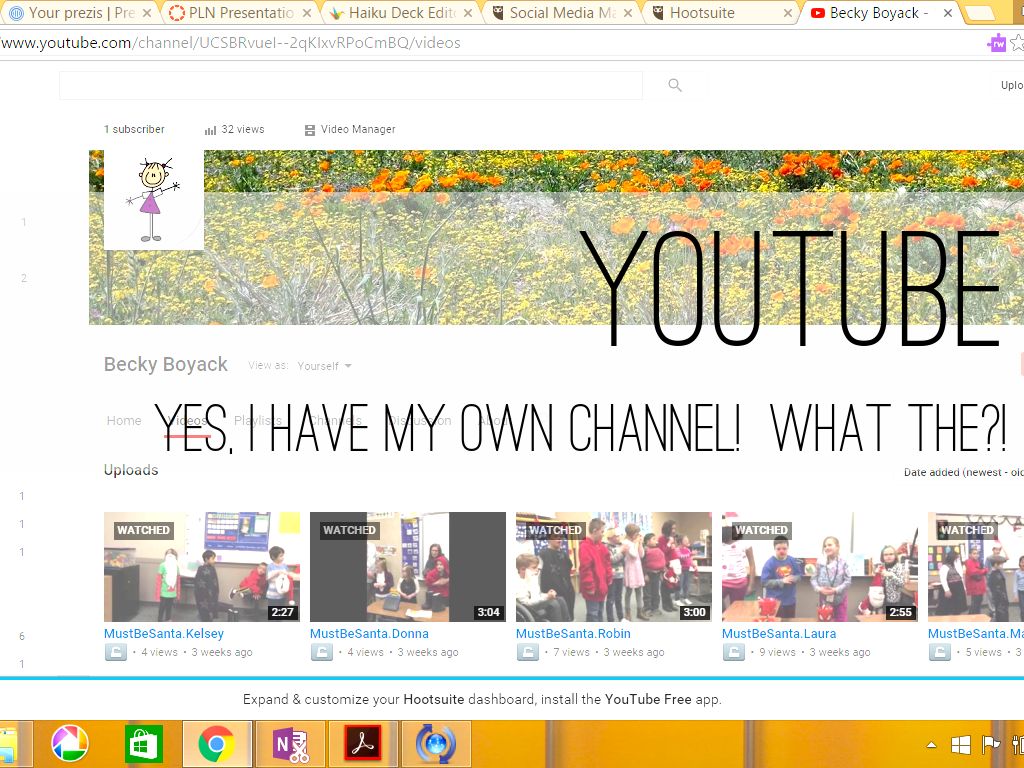Viewport: 1024px width, 768px height.
Task: Click the 1 subscriber link
Action: 134,130
